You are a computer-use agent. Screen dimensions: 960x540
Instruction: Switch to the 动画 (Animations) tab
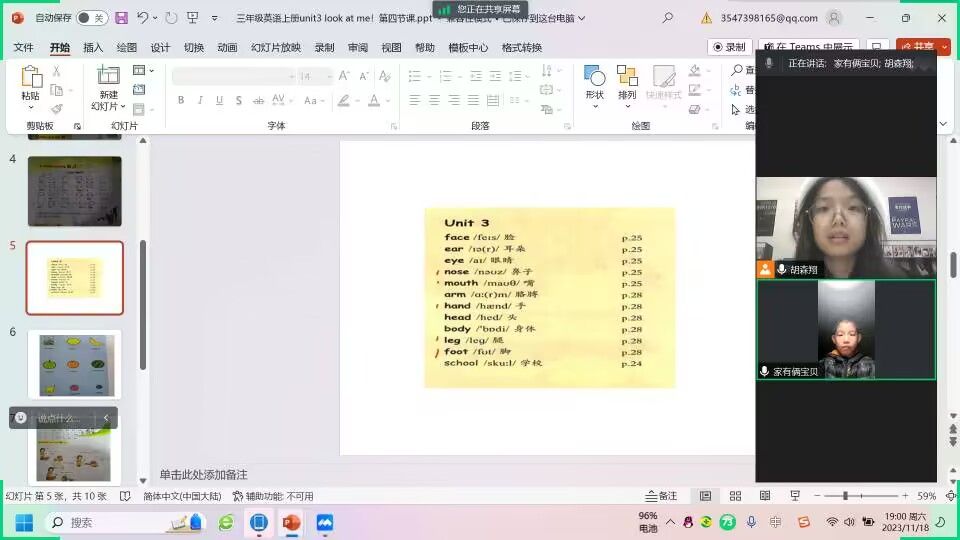[x=227, y=48]
